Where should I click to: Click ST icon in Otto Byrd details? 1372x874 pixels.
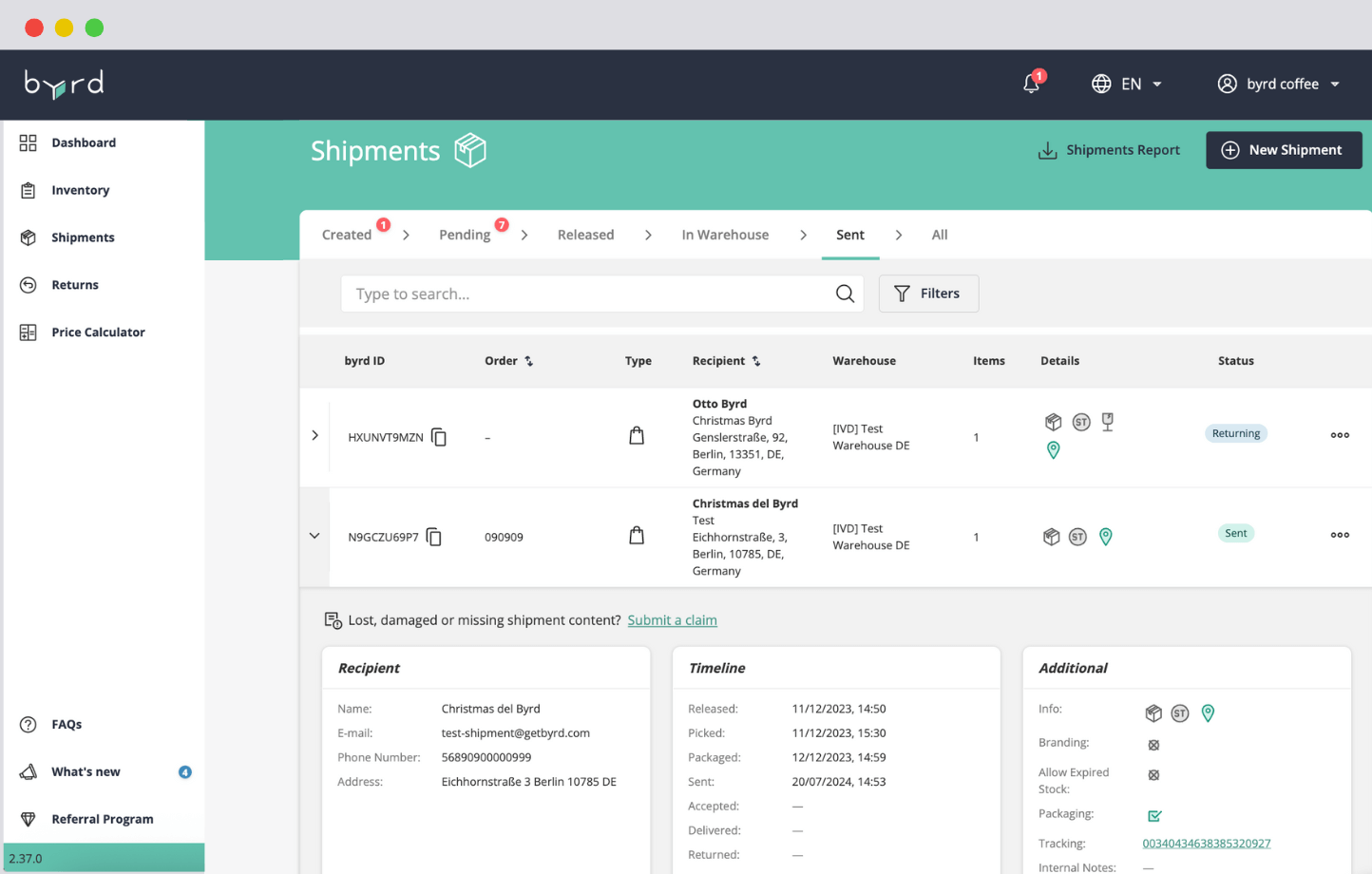(x=1081, y=422)
